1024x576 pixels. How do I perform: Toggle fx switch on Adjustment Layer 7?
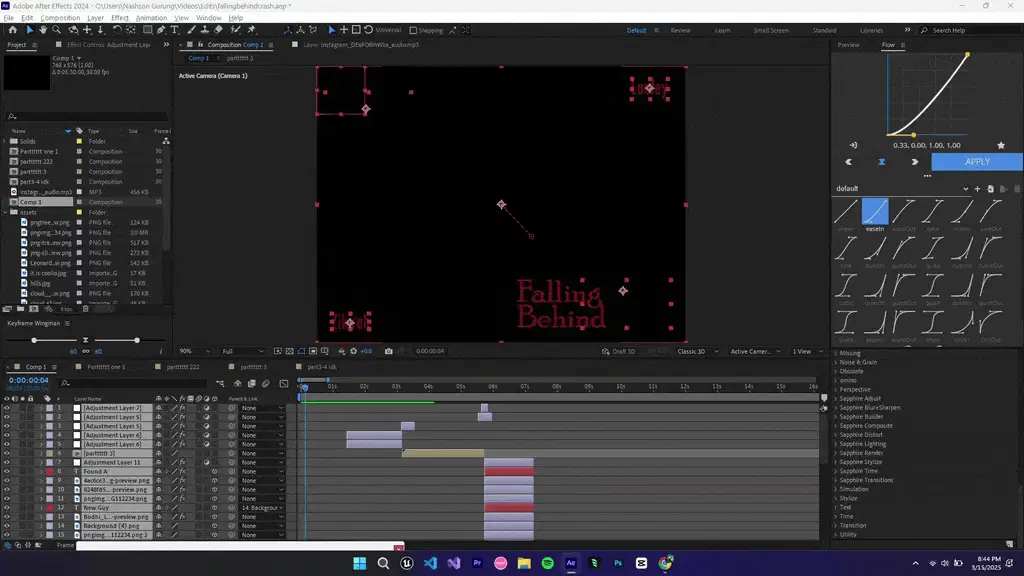coord(183,408)
